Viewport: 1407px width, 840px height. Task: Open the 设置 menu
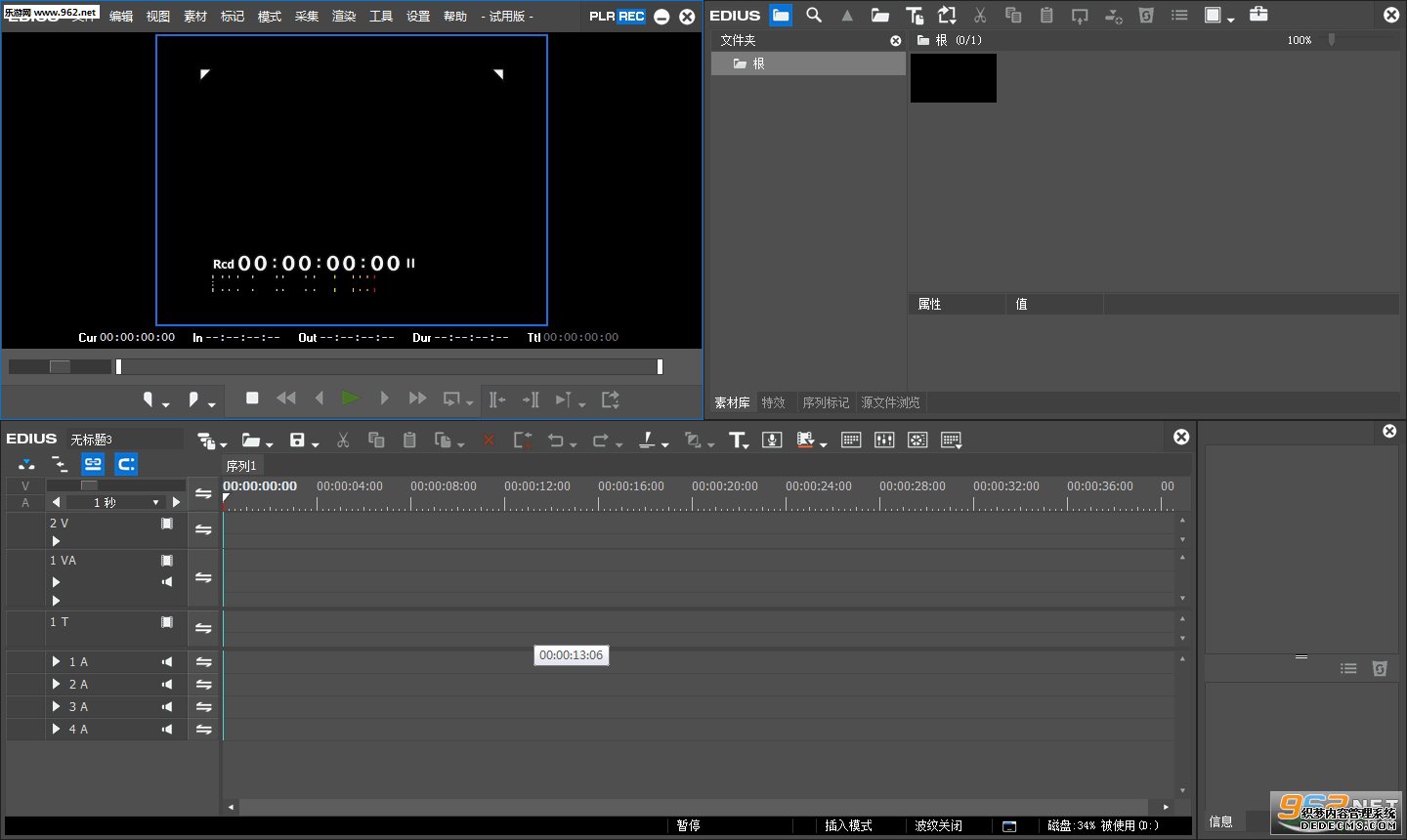pyautogui.click(x=418, y=16)
